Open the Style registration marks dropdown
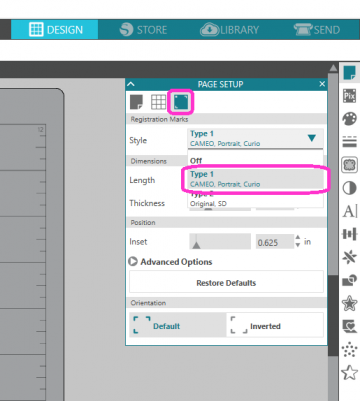 [x=255, y=139]
